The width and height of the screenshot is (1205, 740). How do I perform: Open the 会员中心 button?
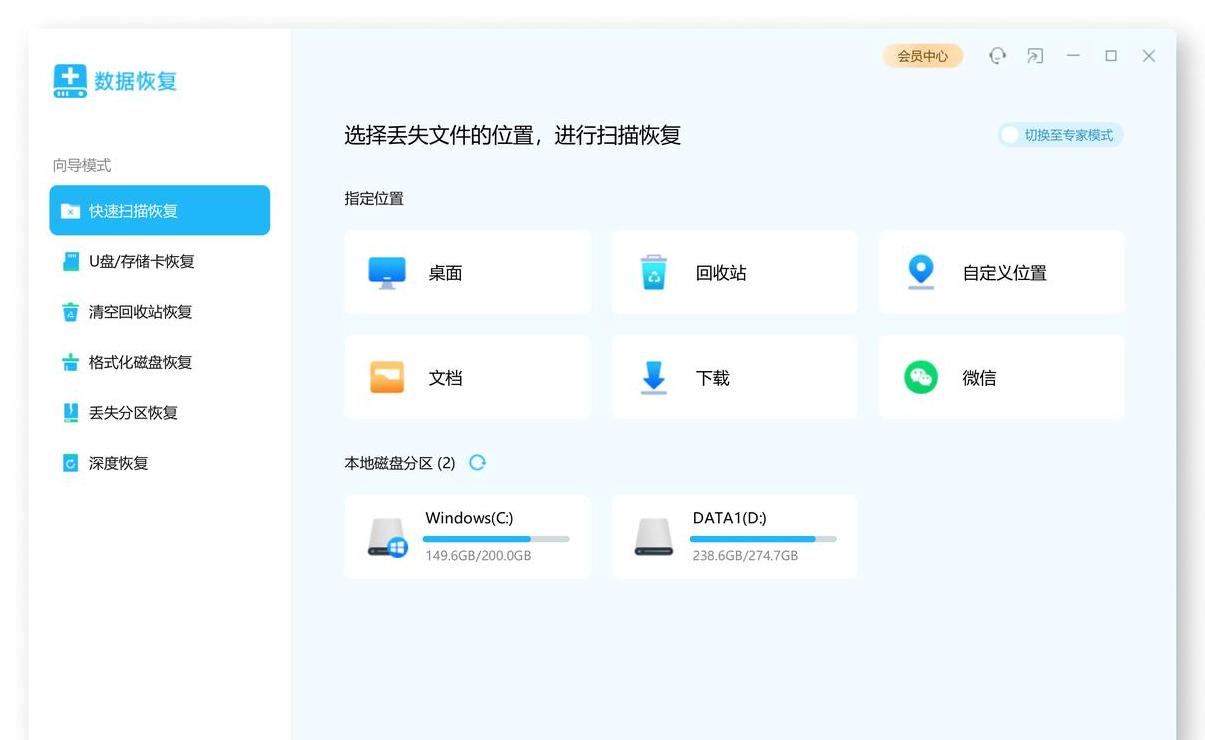click(923, 56)
